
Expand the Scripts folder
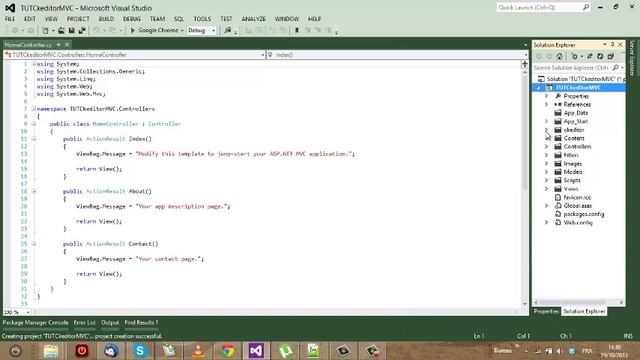point(547,180)
